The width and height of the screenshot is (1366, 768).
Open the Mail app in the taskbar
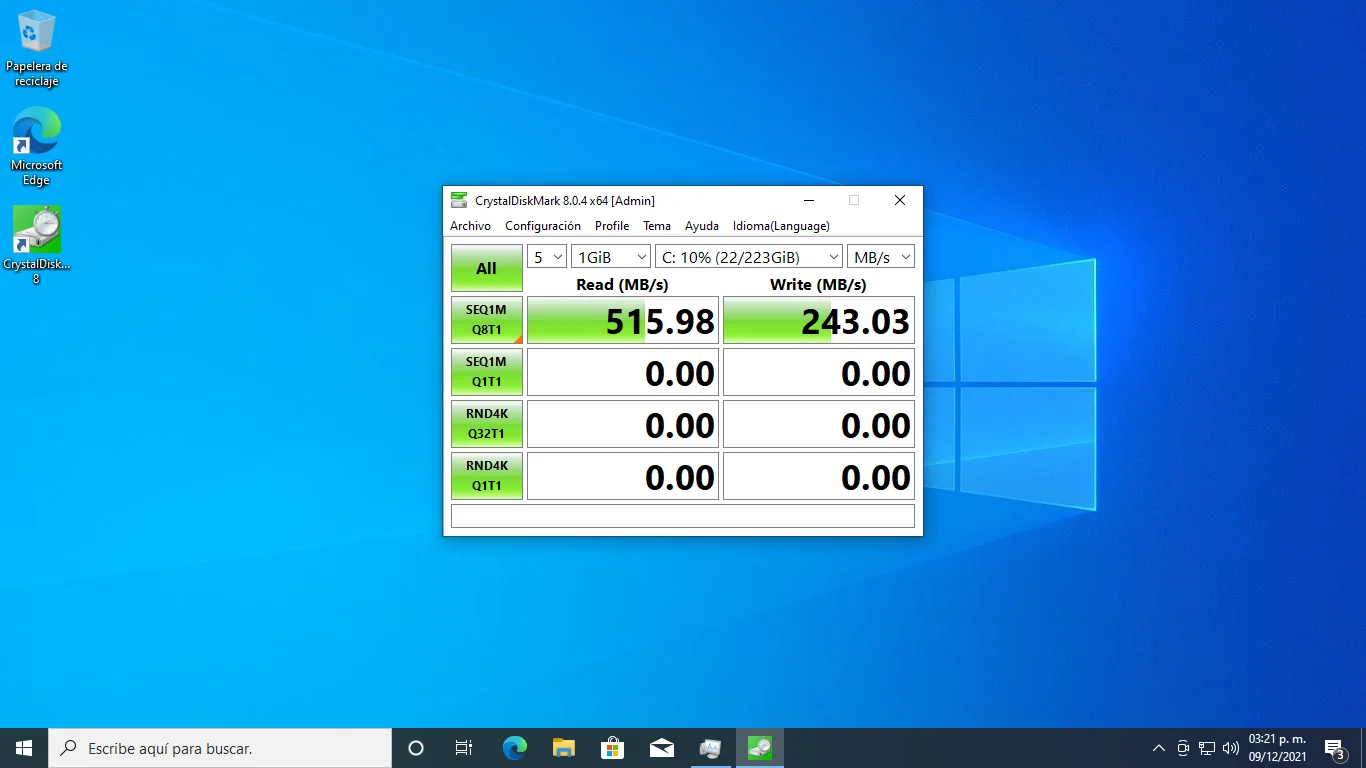pyautogui.click(x=661, y=748)
